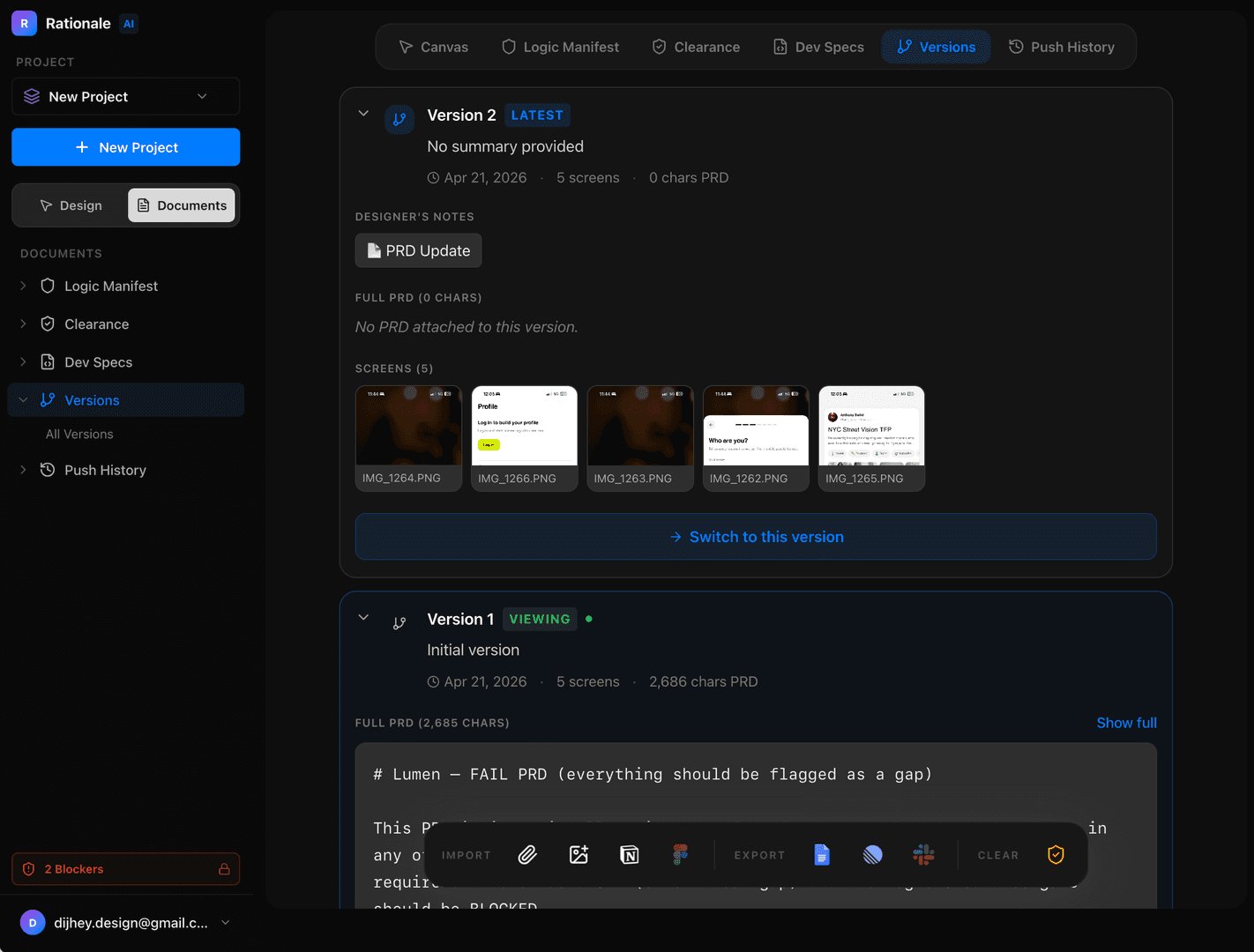Expand Dev Specs in sidebar
Screen dimensions: 1254x952
click(x=23, y=362)
